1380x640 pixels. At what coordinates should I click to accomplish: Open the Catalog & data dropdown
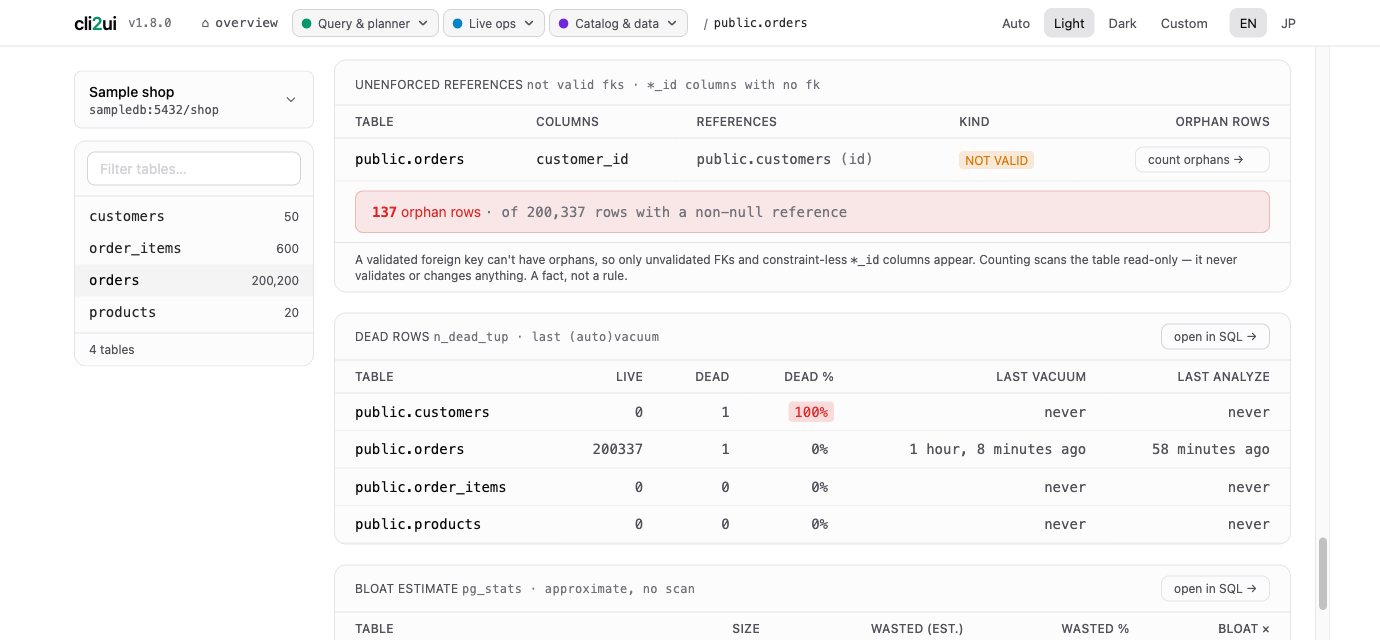click(x=618, y=23)
